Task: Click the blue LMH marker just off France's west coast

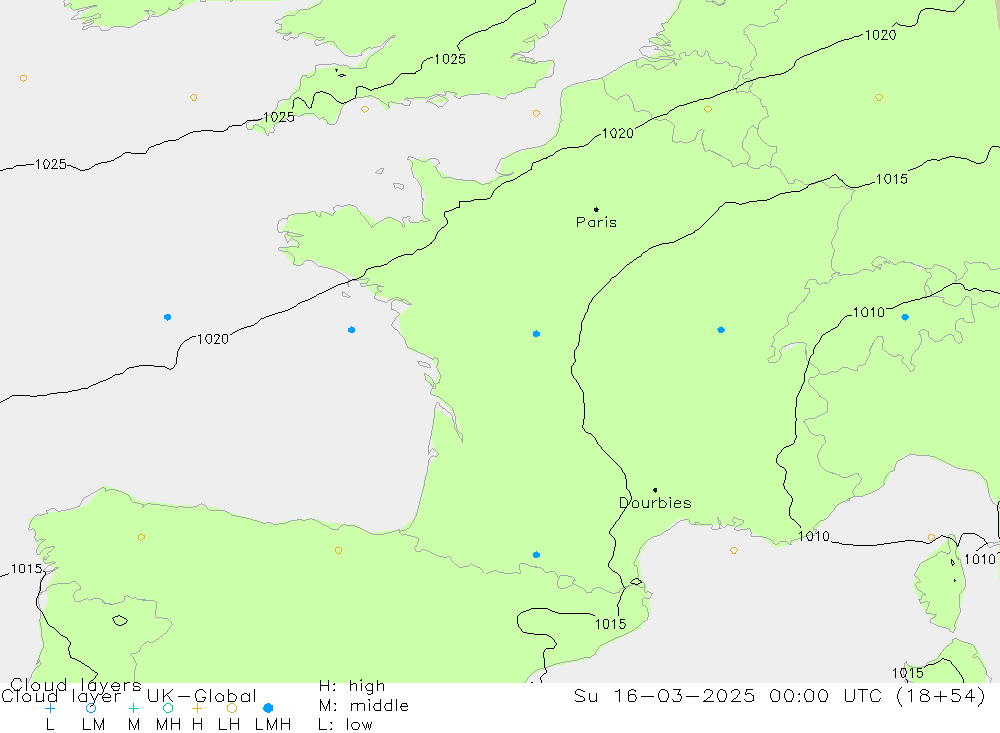Action: tap(351, 330)
